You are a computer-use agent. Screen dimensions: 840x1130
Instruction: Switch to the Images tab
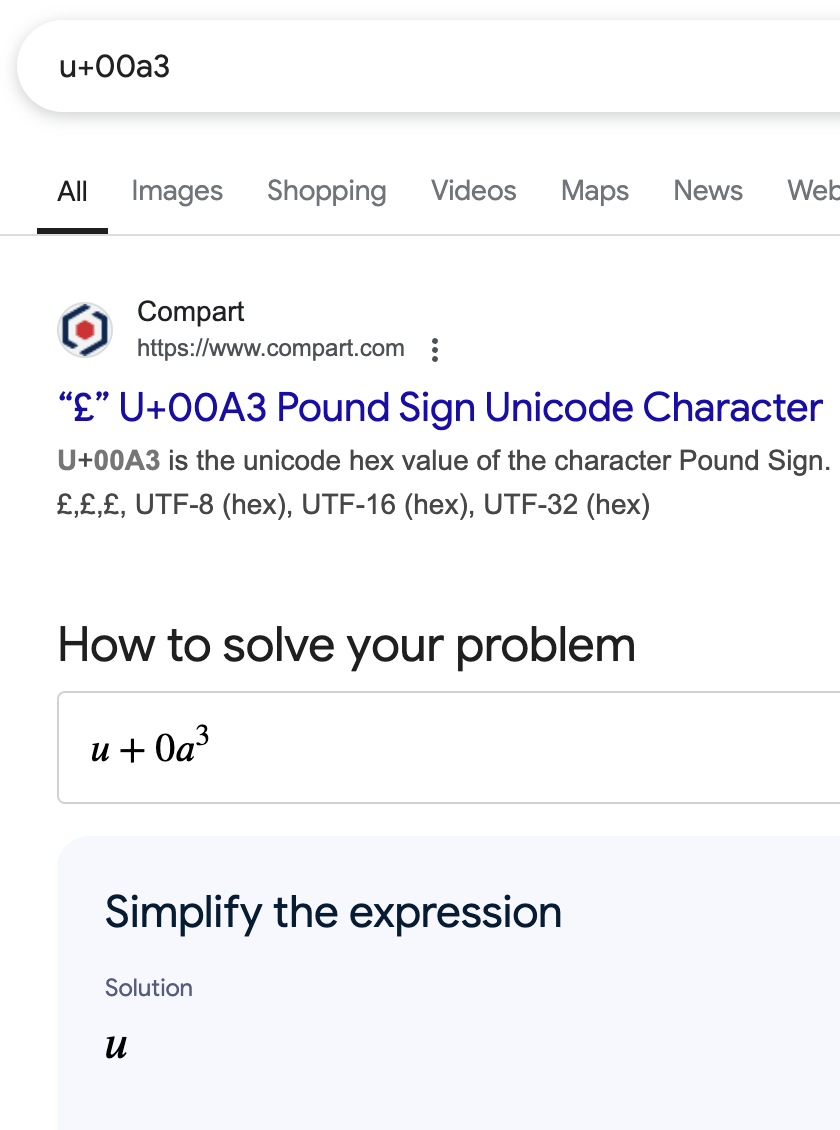click(177, 192)
